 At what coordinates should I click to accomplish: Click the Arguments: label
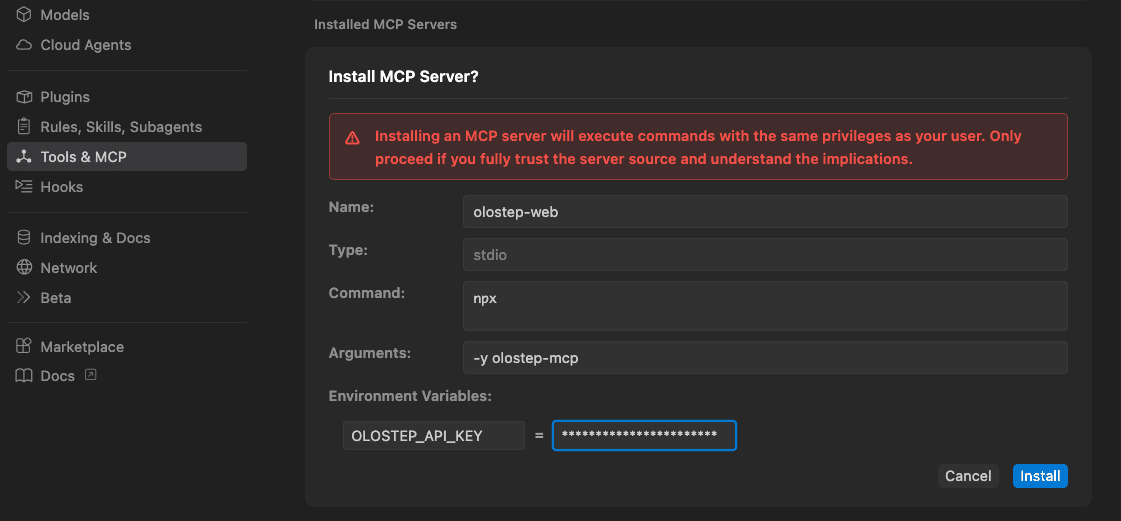click(370, 352)
